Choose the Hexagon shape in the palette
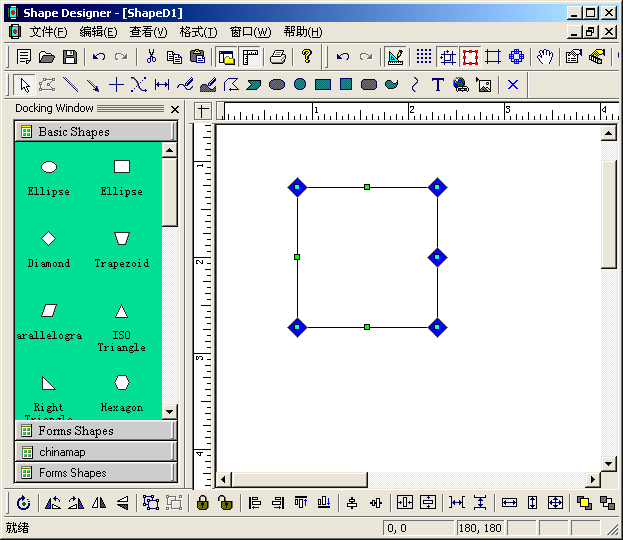Screen dimensions: 623x540 pyautogui.click(x=121, y=383)
